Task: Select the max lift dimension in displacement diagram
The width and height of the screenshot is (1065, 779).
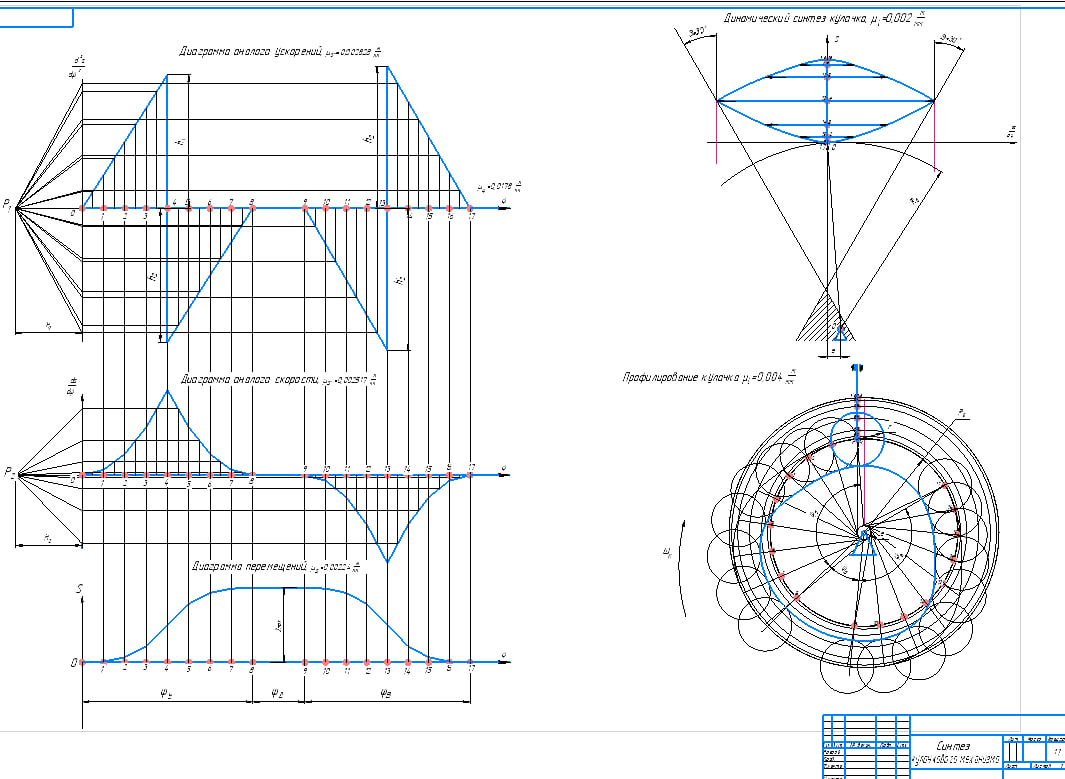Action: [x=283, y=625]
